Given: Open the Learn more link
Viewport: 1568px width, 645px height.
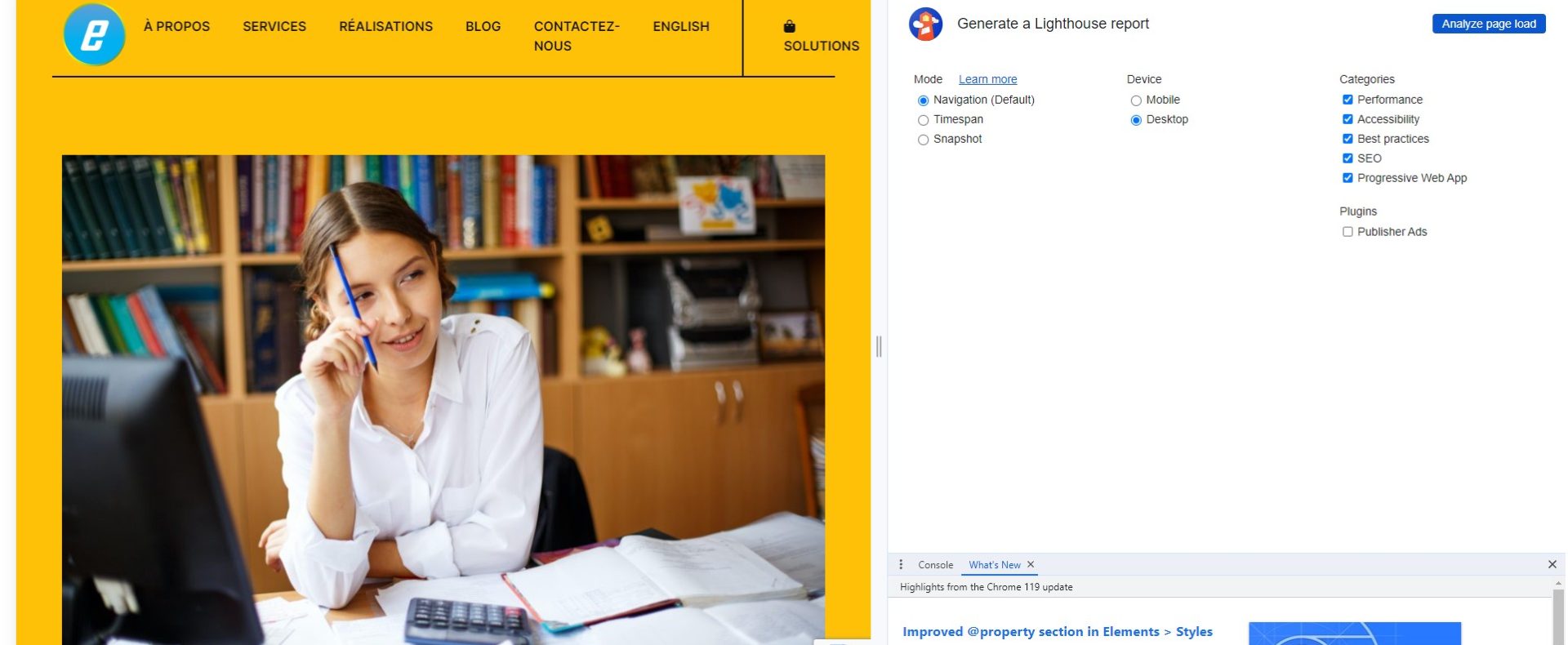Looking at the screenshot, I should pos(987,79).
